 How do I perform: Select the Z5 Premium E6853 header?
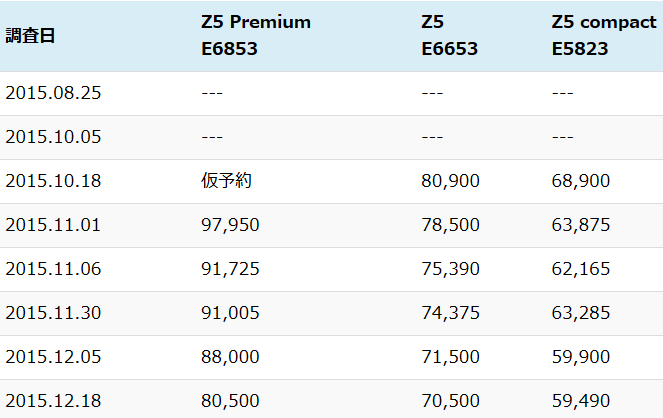click(x=256, y=36)
